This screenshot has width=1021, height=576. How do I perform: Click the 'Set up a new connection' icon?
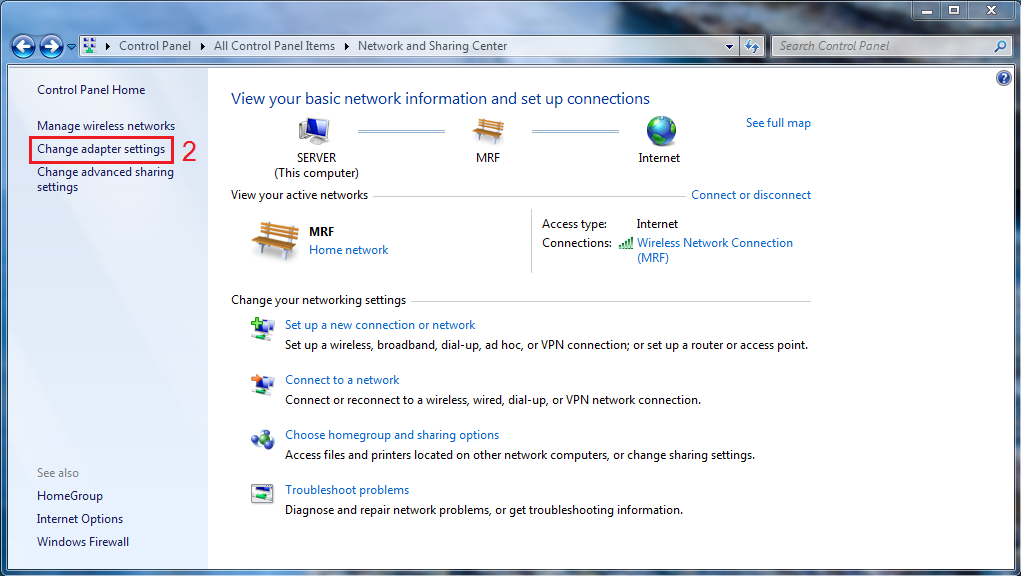pos(262,329)
